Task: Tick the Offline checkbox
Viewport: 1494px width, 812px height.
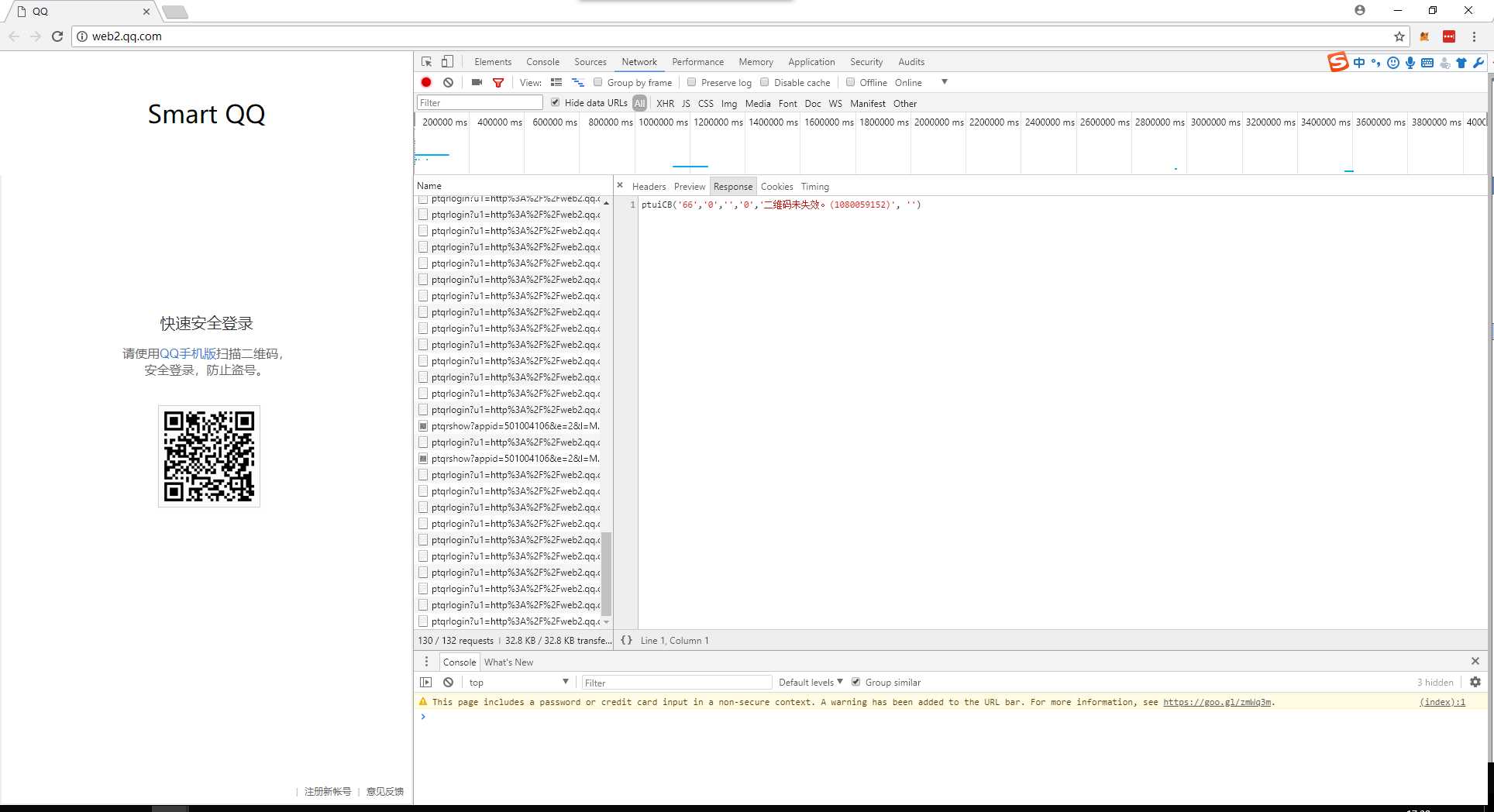Action: tap(851, 82)
